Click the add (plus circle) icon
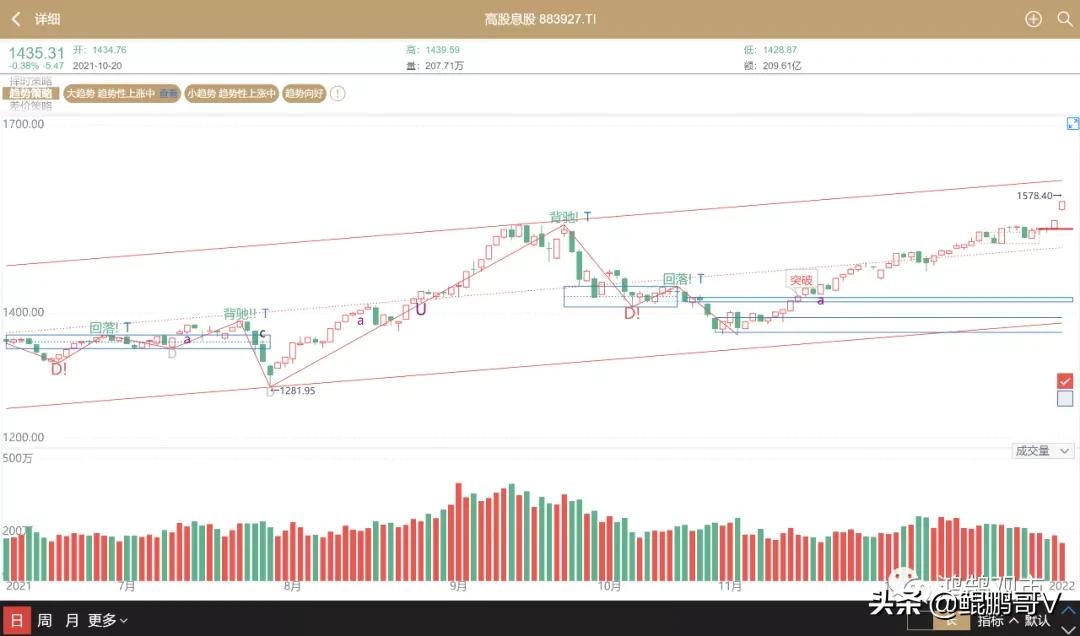 pyautogui.click(x=1033, y=19)
